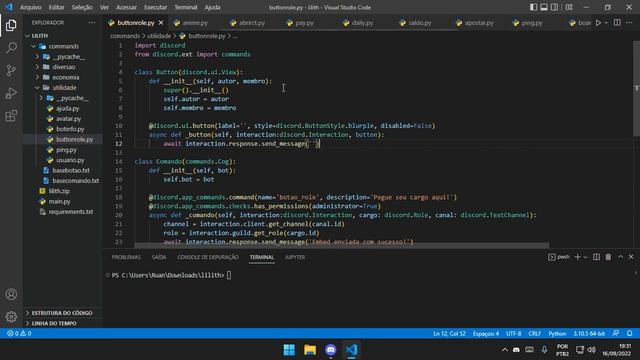The image size is (640, 360).
Task: Open editor more actions ellipsis
Action: tap(629, 23)
